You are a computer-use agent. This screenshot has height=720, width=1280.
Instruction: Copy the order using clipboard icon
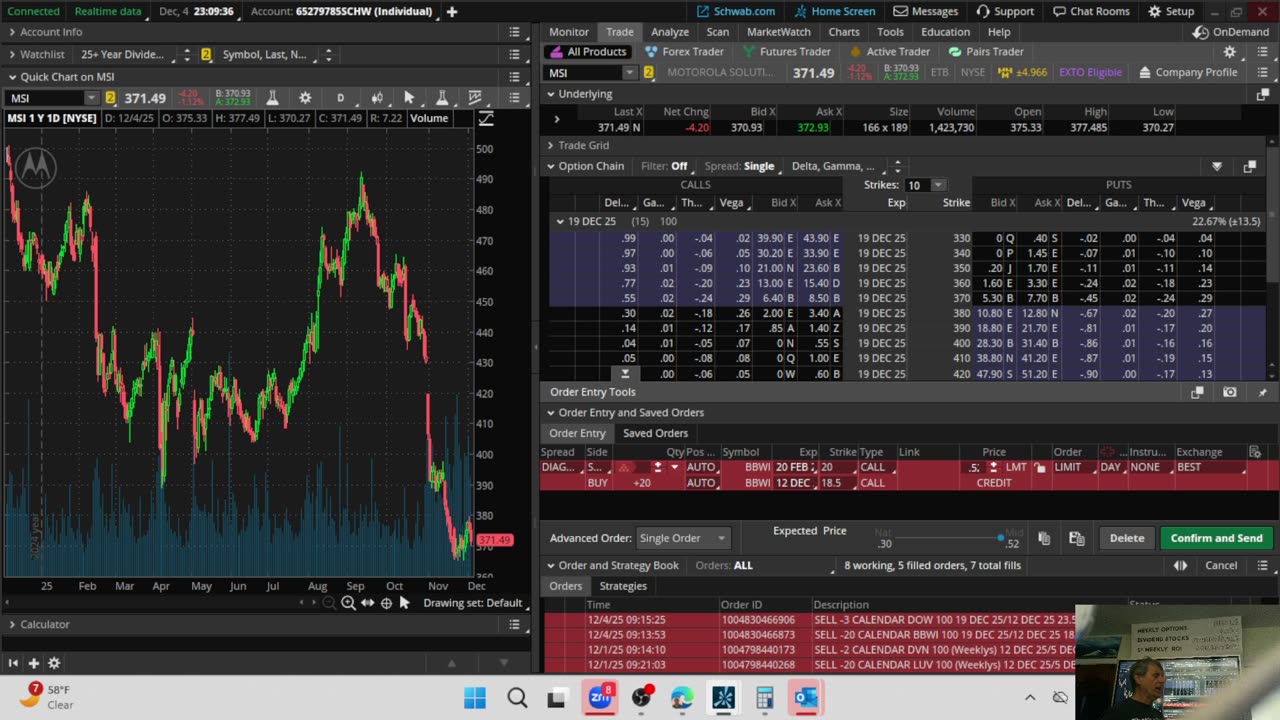(1044, 538)
